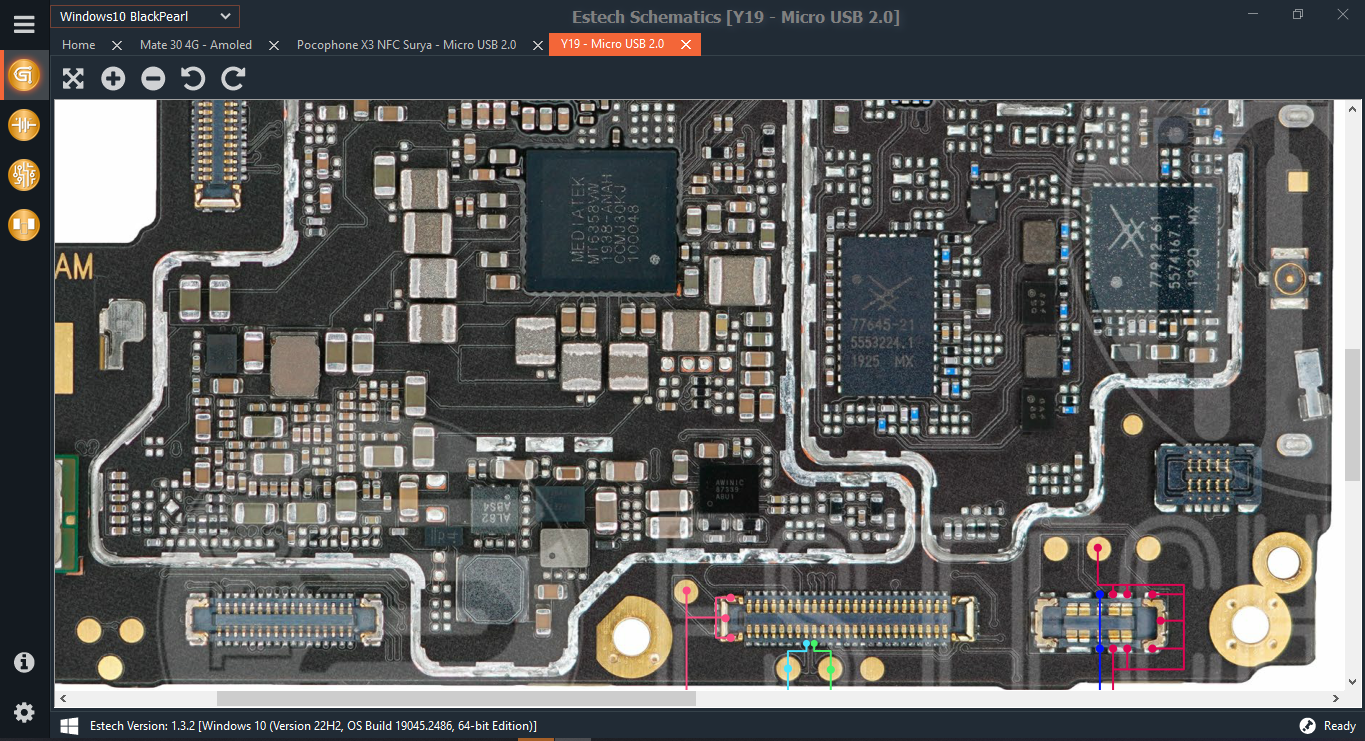Click the Estech Version 1.3.2 status text

pos(313,726)
